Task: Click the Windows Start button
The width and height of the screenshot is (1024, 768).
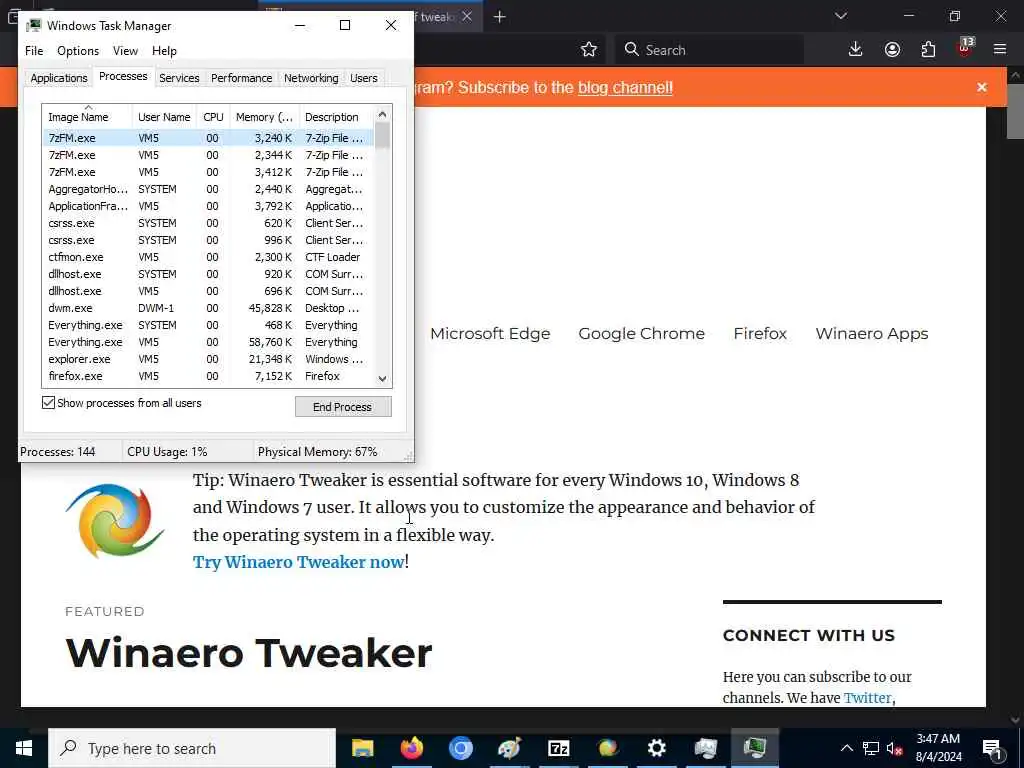Action: click(24, 748)
